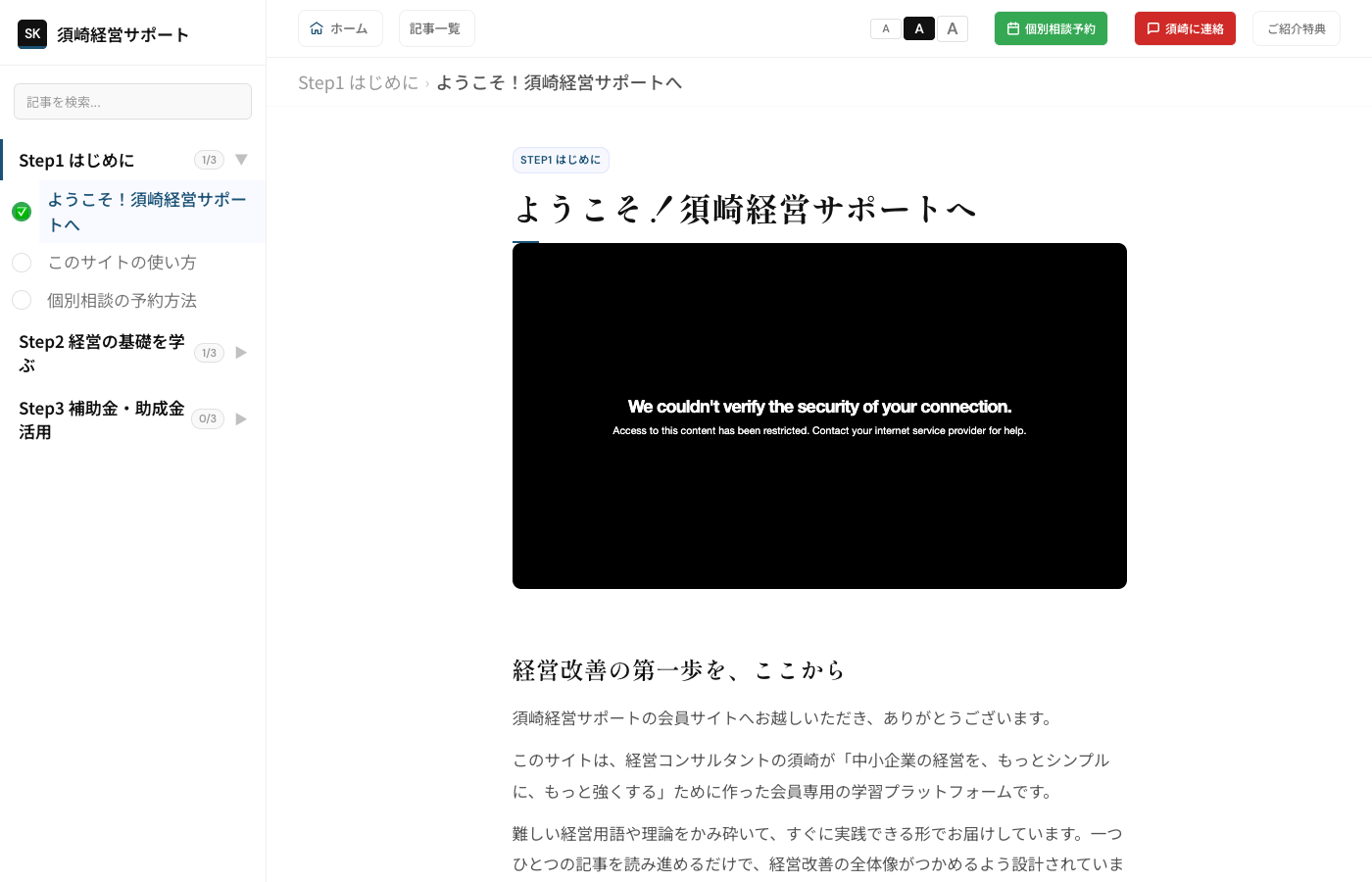Click the STEP1 はじめに badge above the title
1372x882 pixels.
coord(561,160)
